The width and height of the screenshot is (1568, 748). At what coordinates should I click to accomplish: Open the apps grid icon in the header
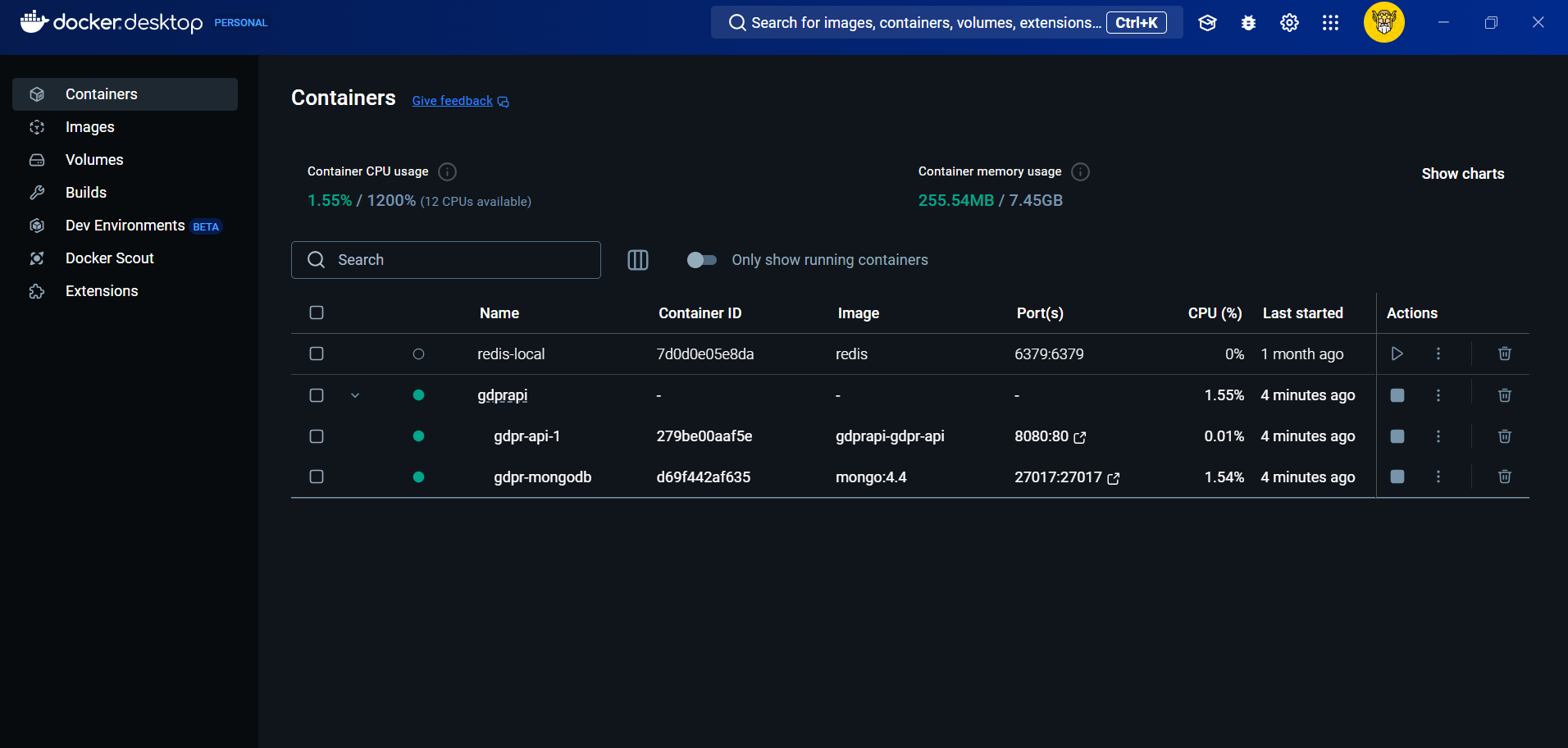[1330, 23]
